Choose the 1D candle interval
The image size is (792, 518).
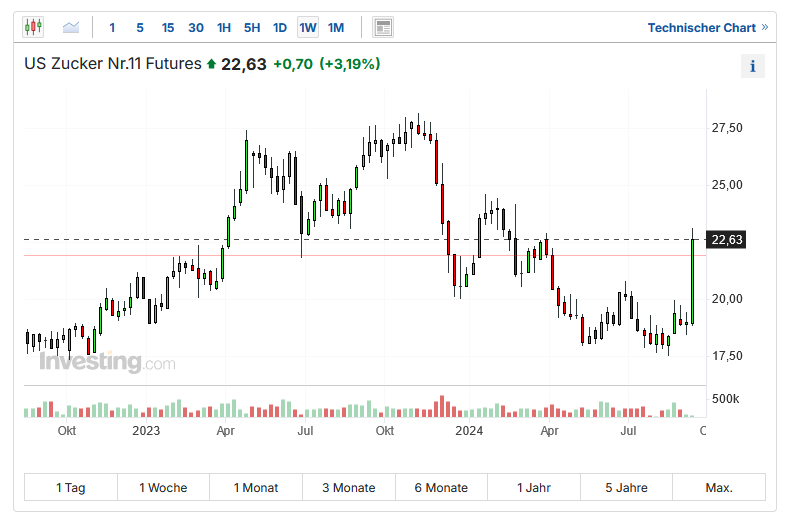pyautogui.click(x=280, y=27)
